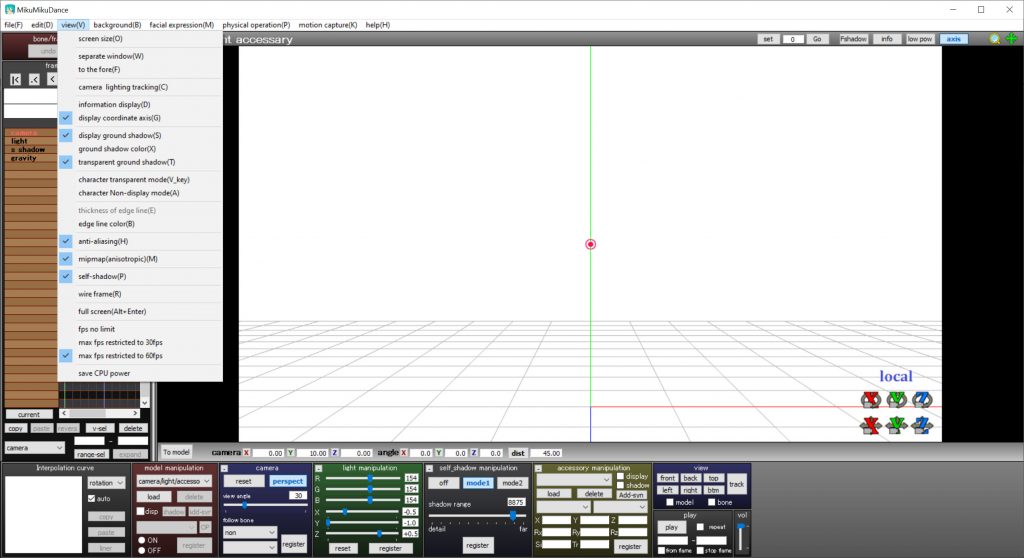Click the MikuMikuDance app icon in the title bar
Viewport: 1024px width, 558px height.
9,10
